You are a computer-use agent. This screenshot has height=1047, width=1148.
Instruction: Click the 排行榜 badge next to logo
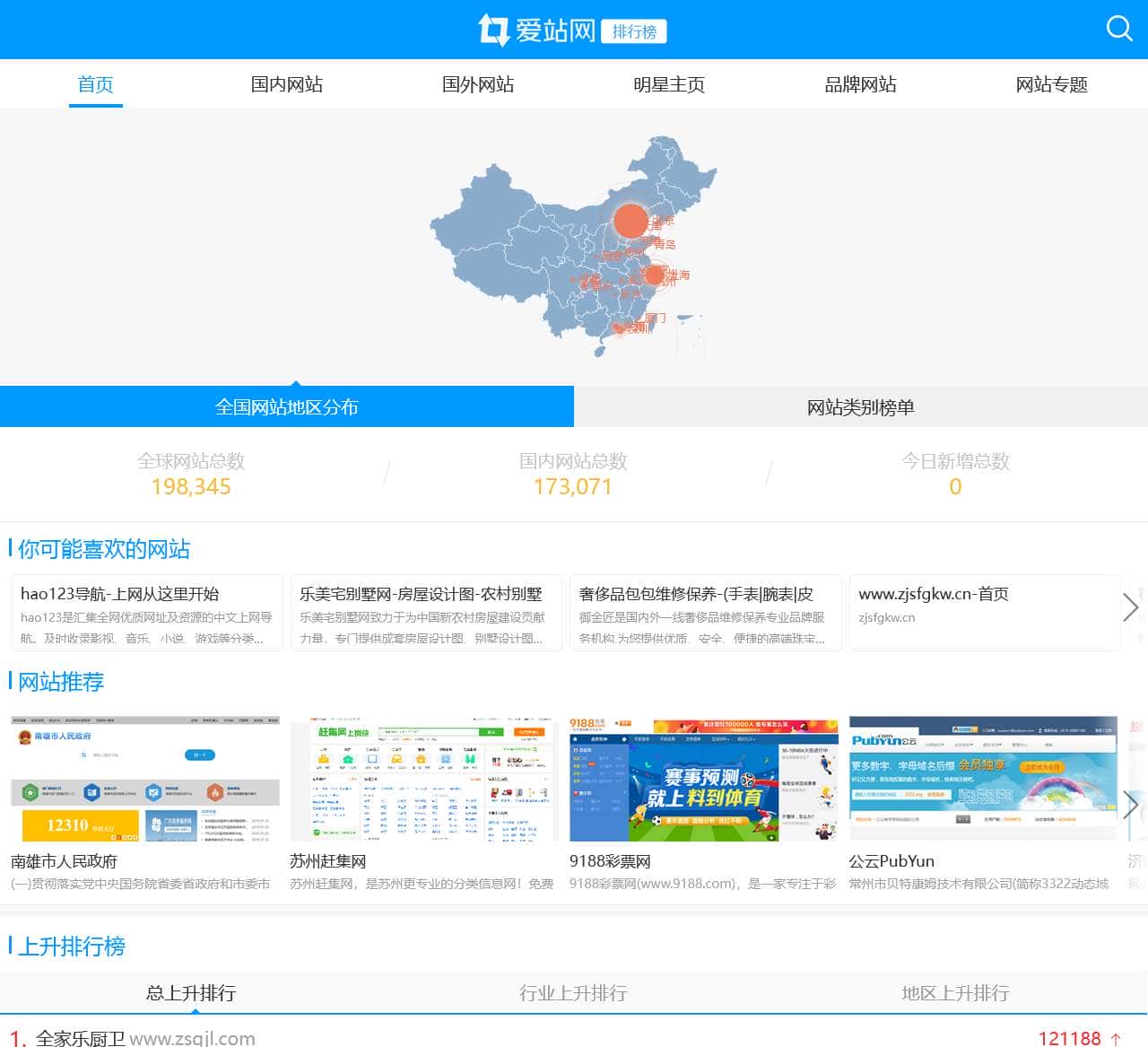point(633,31)
